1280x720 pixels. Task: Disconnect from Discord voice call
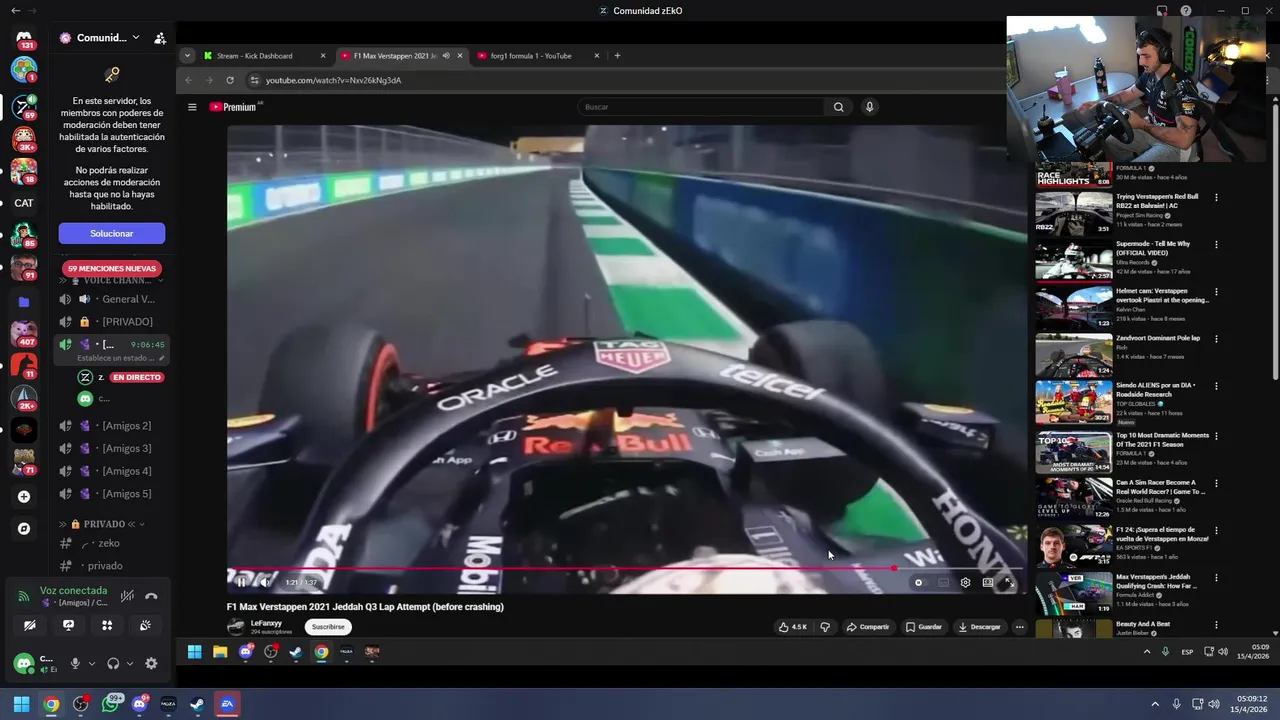(x=151, y=596)
